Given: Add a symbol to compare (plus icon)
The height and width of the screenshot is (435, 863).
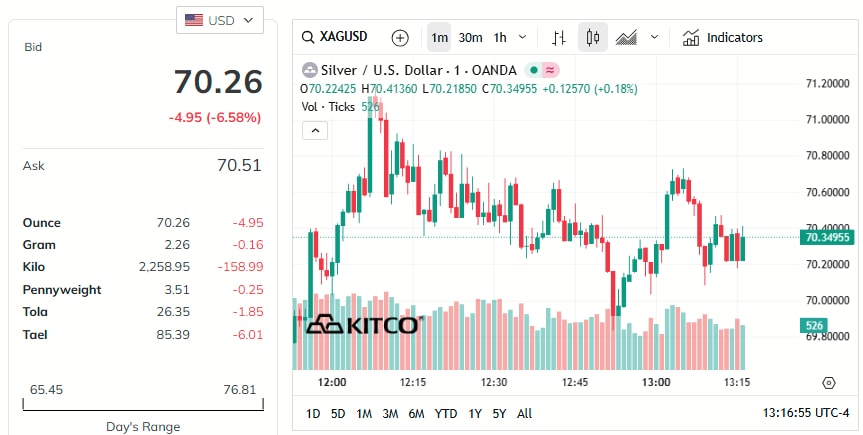Looking at the screenshot, I should (x=400, y=38).
